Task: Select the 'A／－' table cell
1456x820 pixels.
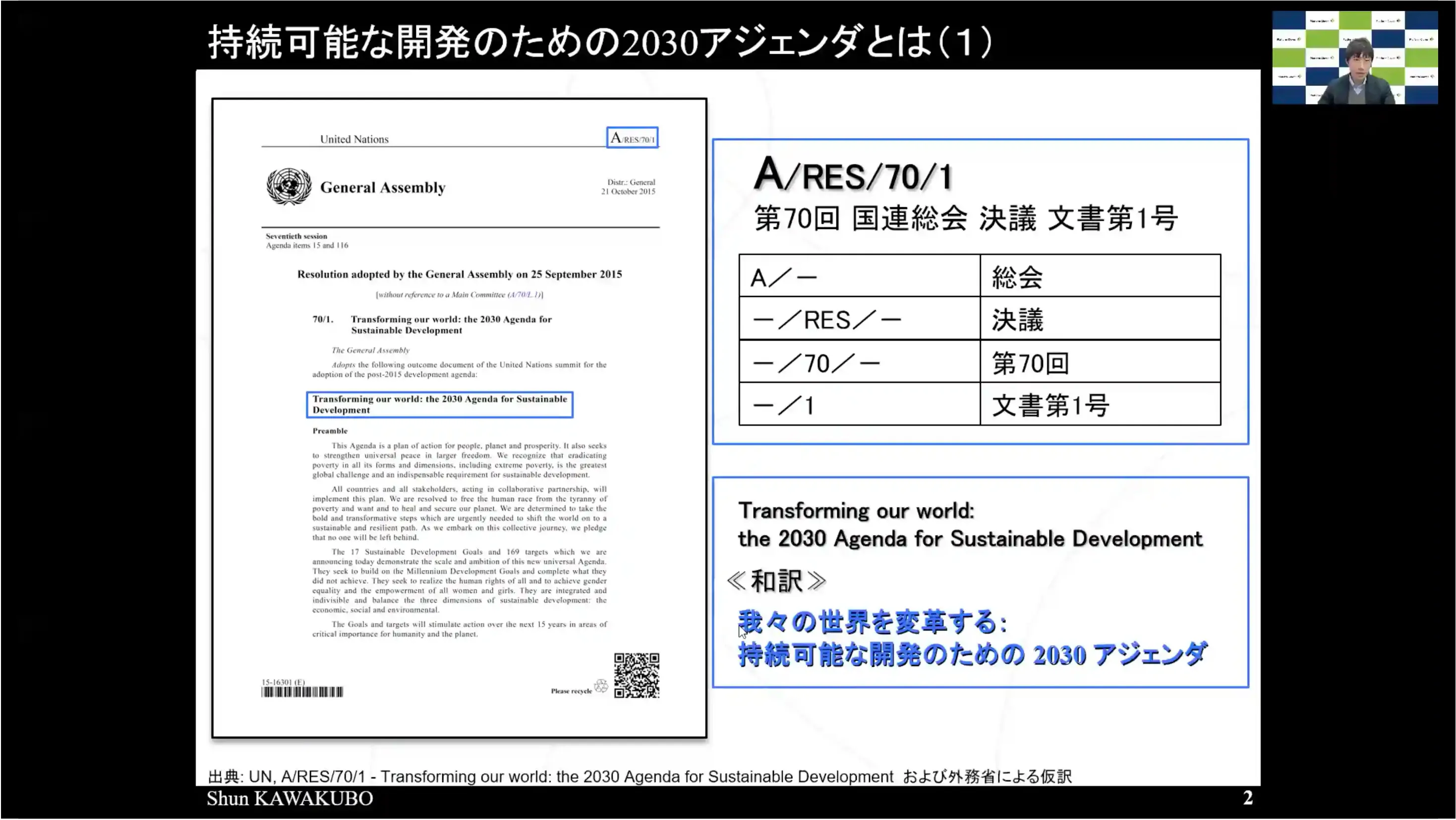Action: [x=859, y=276]
